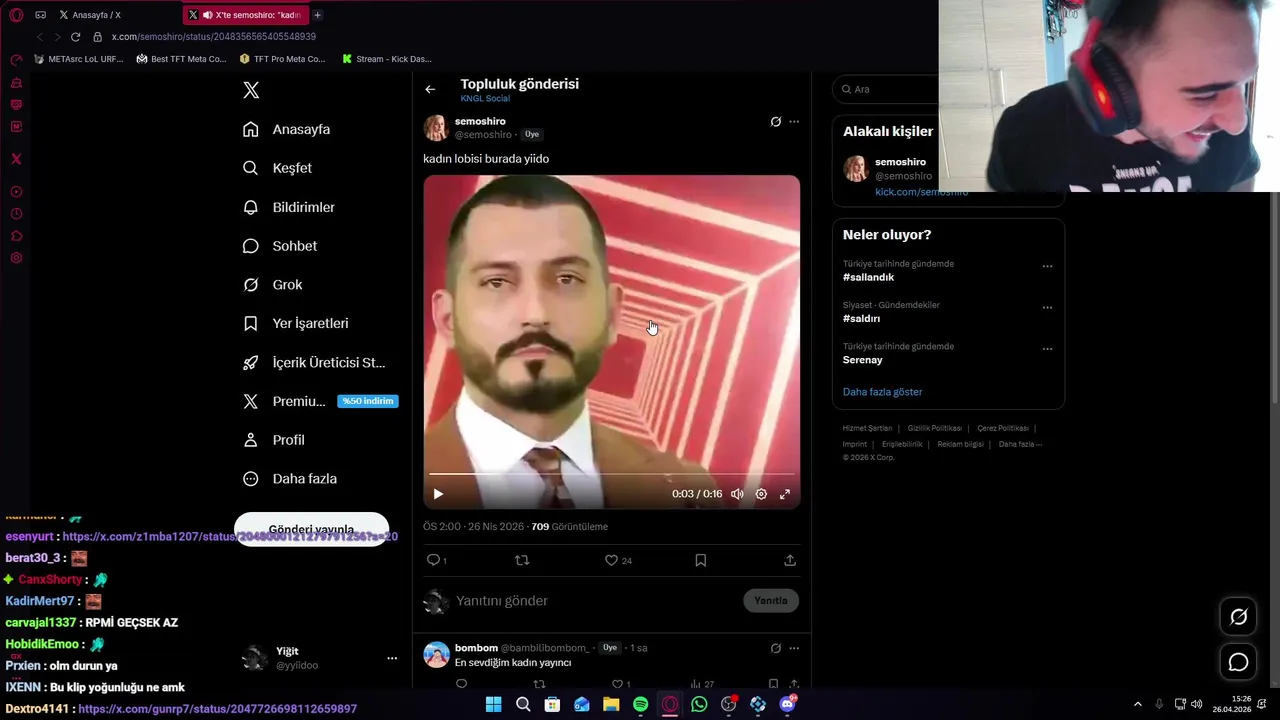Open a new browser tab

(317, 15)
